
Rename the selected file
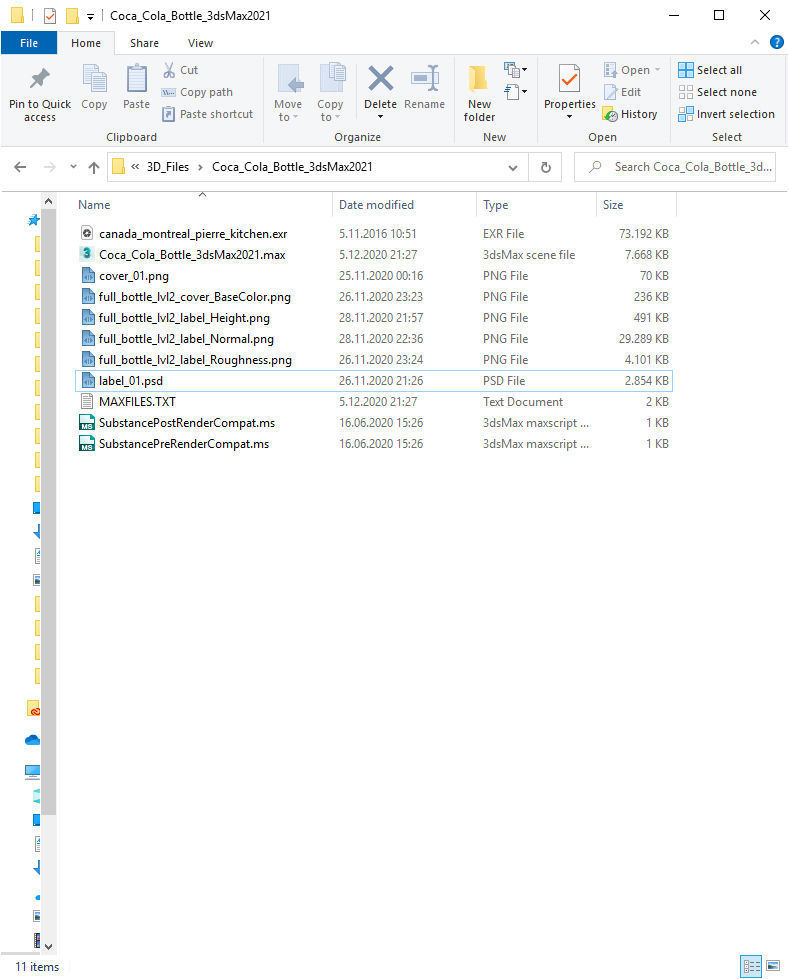[424, 87]
